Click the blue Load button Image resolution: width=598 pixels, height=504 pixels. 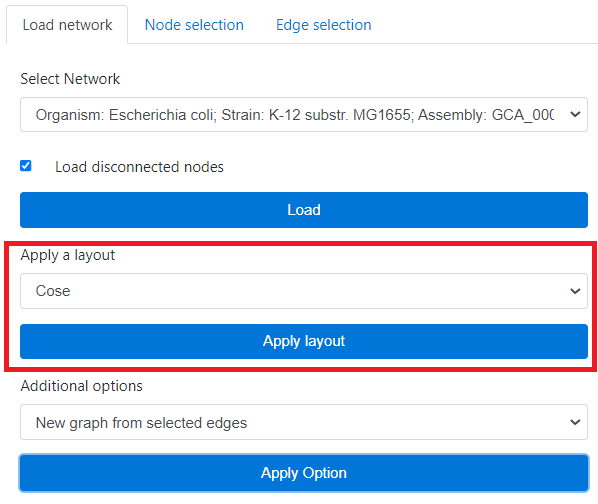tap(304, 210)
